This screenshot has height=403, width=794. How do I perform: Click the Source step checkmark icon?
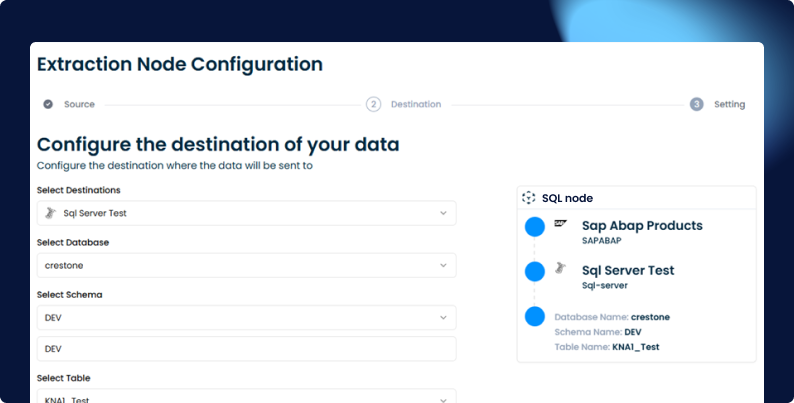coord(48,104)
